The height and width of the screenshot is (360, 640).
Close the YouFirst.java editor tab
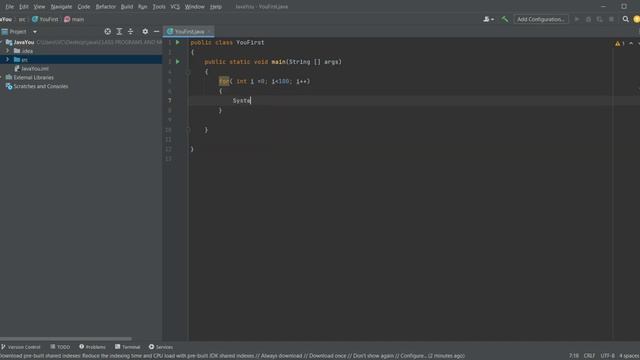click(x=209, y=31)
